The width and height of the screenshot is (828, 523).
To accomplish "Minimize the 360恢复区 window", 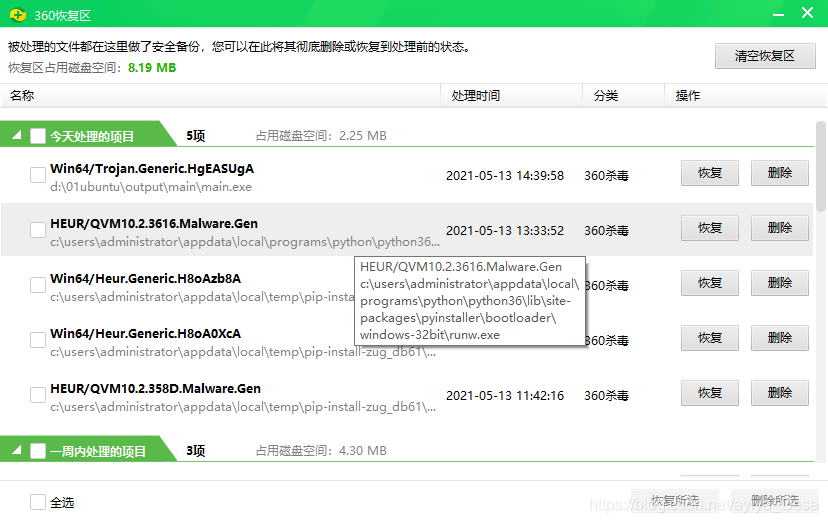I will pos(778,14).
